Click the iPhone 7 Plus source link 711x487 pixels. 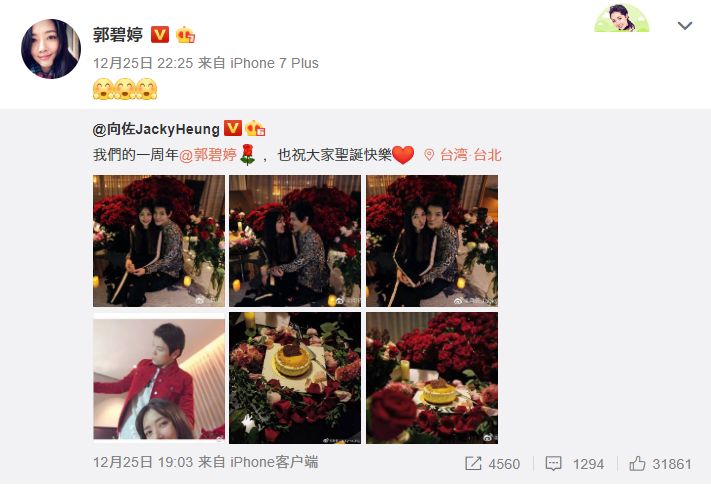pyautogui.click(x=274, y=63)
